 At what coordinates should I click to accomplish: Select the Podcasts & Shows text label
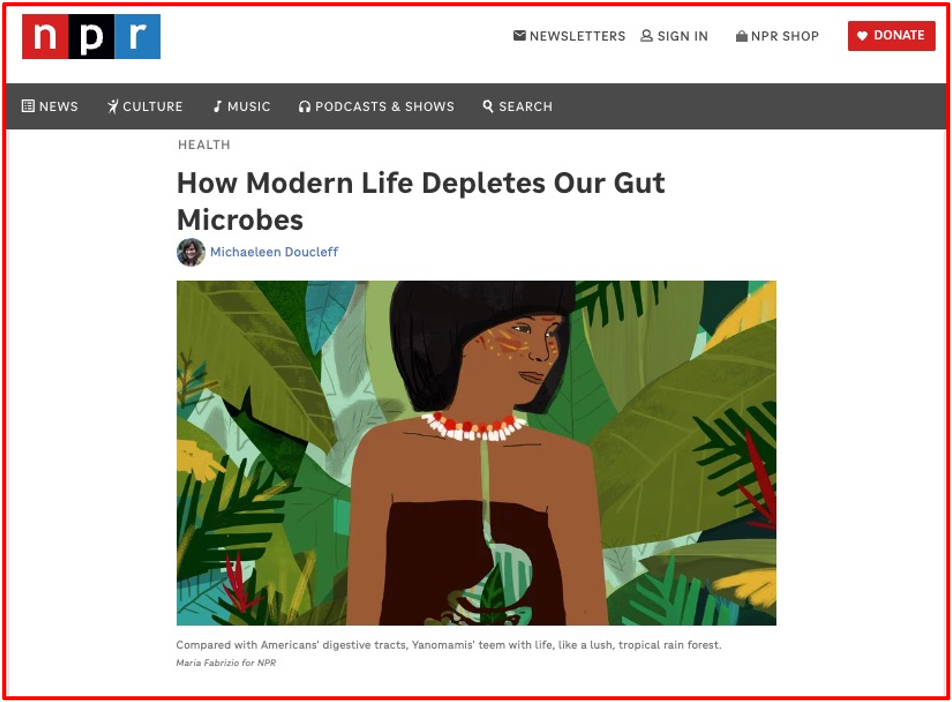point(384,107)
